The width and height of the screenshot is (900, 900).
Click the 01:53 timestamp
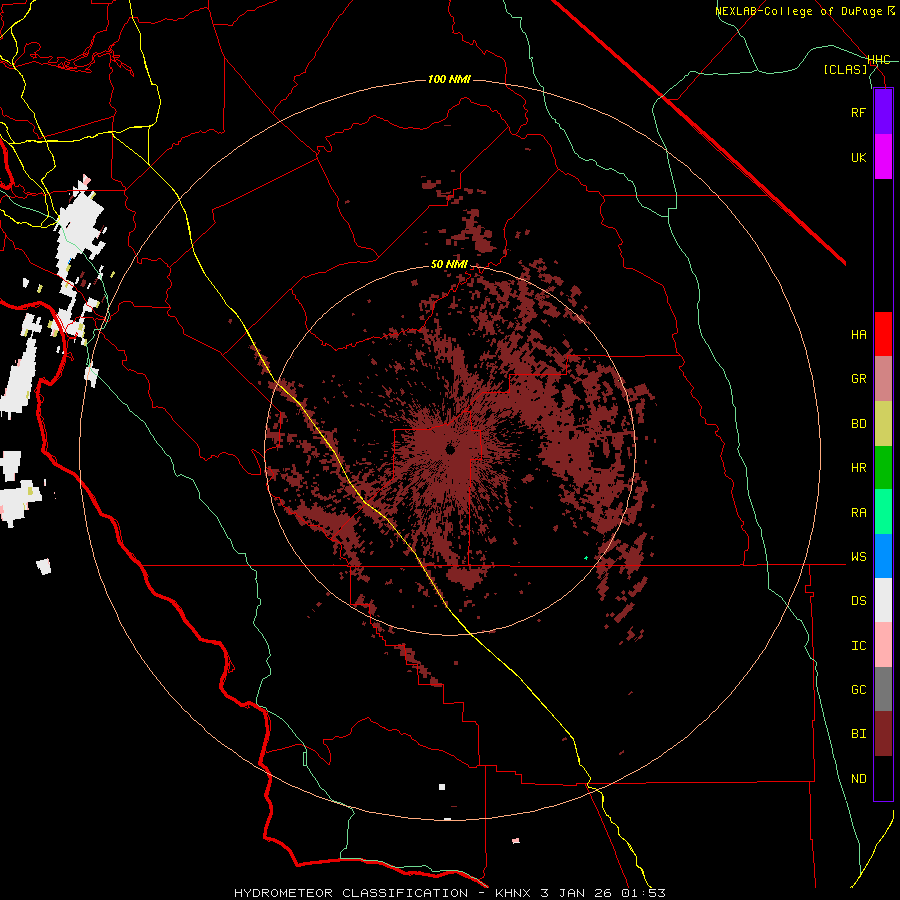tap(643, 893)
